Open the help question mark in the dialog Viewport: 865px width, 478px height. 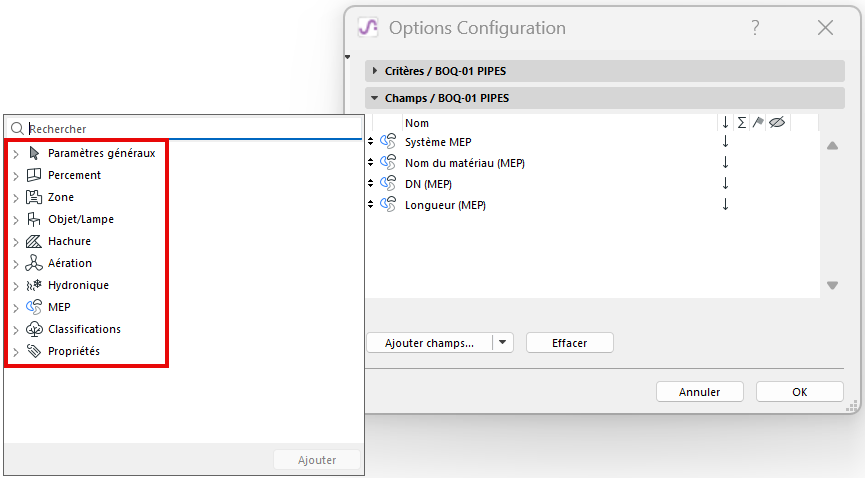point(755,28)
